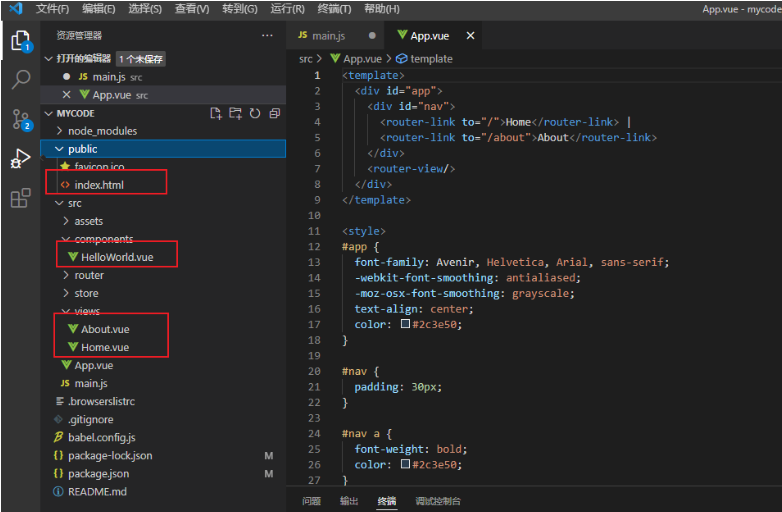Open the Search view in activity bar
The width and height of the screenshot is (782, 512).
coord(21,79)
